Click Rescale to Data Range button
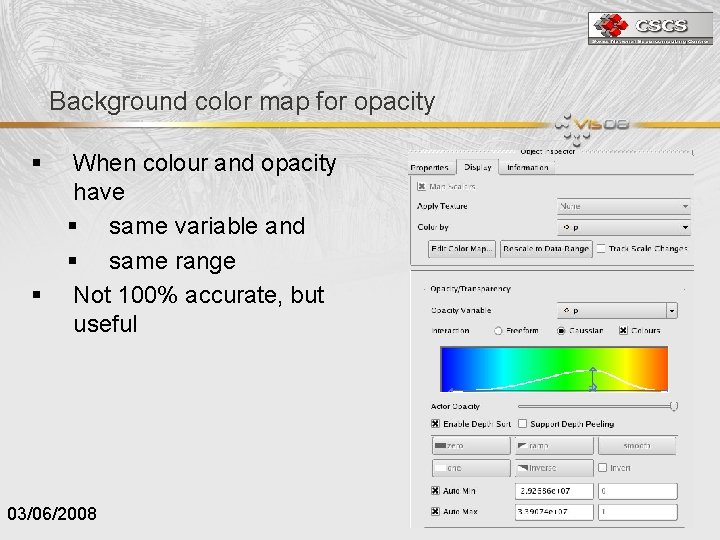The width and height of the screenshot is (720, 540). (x=546, y=249)
